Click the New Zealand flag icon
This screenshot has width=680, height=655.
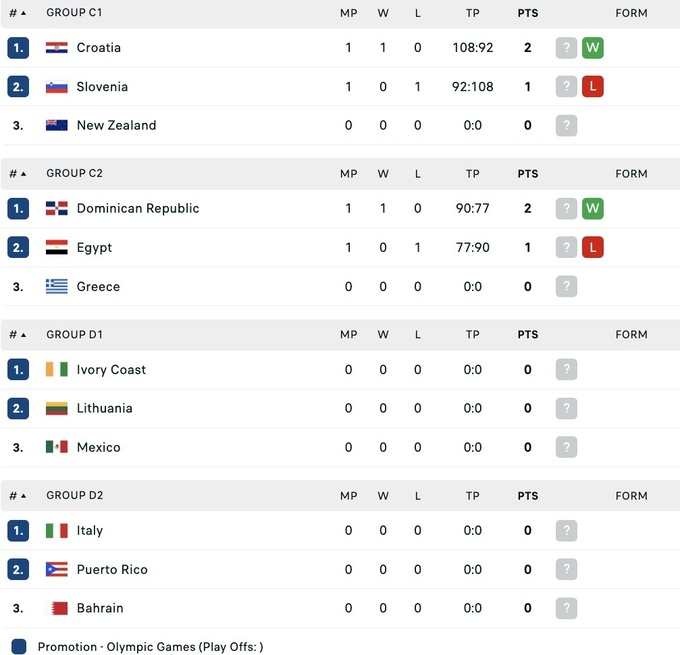coord(57,126)
